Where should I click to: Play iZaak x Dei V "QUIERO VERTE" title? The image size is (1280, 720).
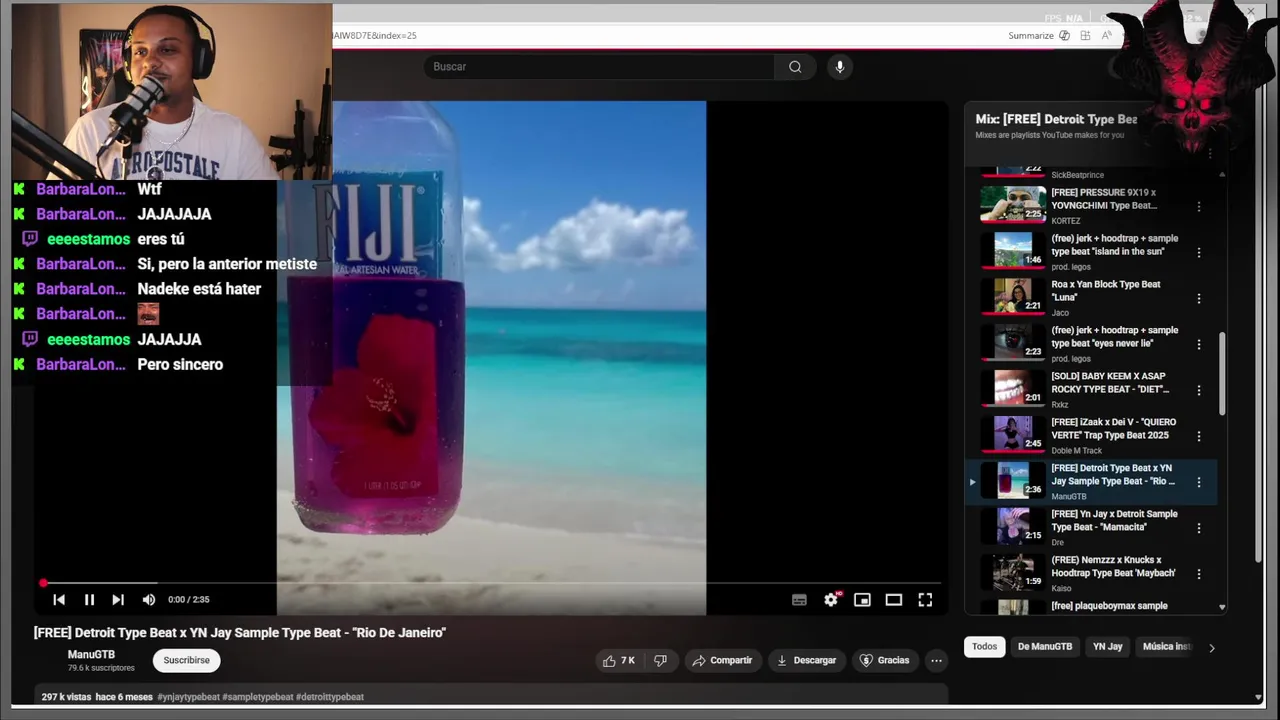[1114, 429]
